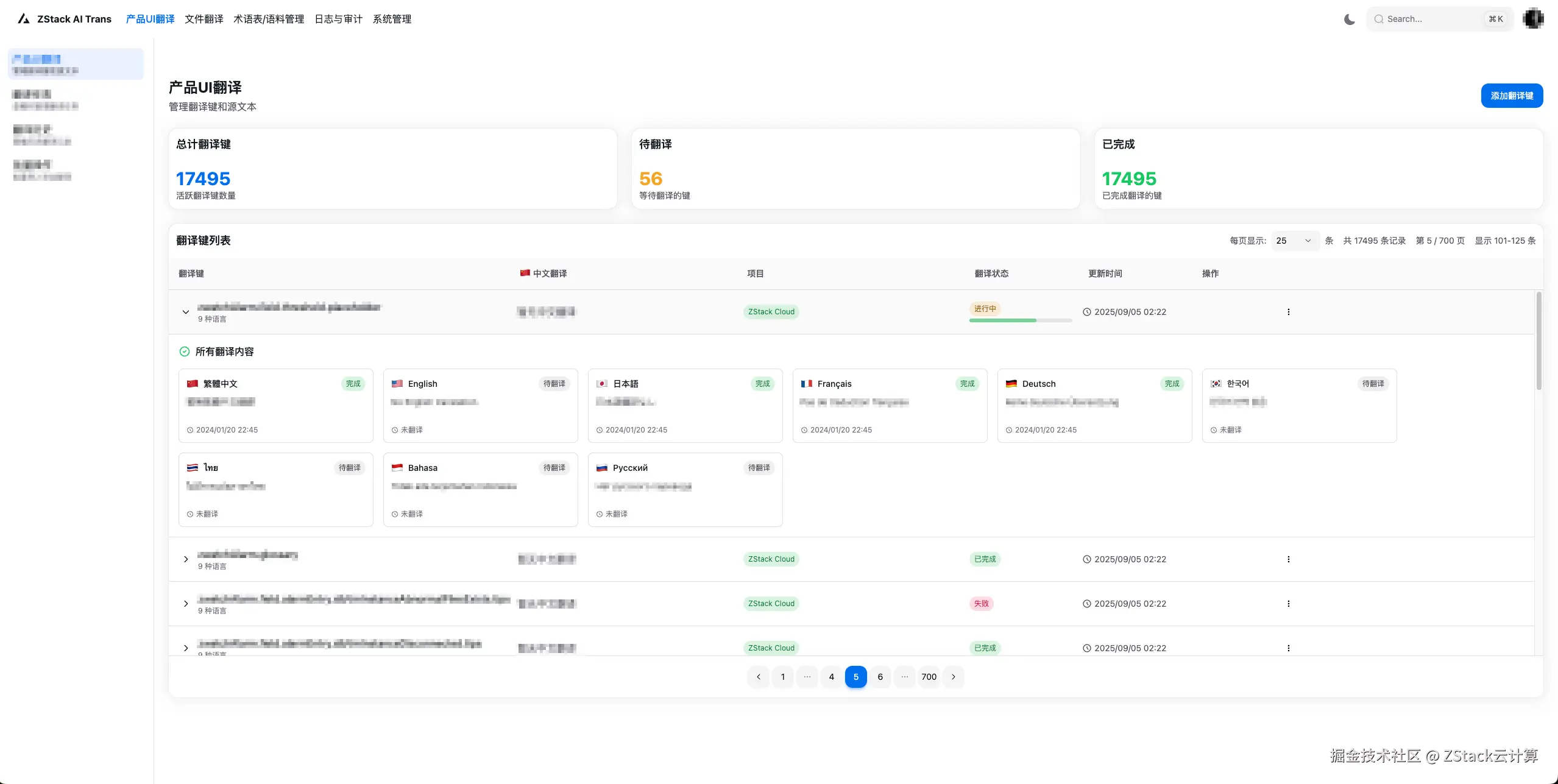Toggle dark mode moon icon
The width and height of the screenshot is (1558, 784).
point(1349,19)
